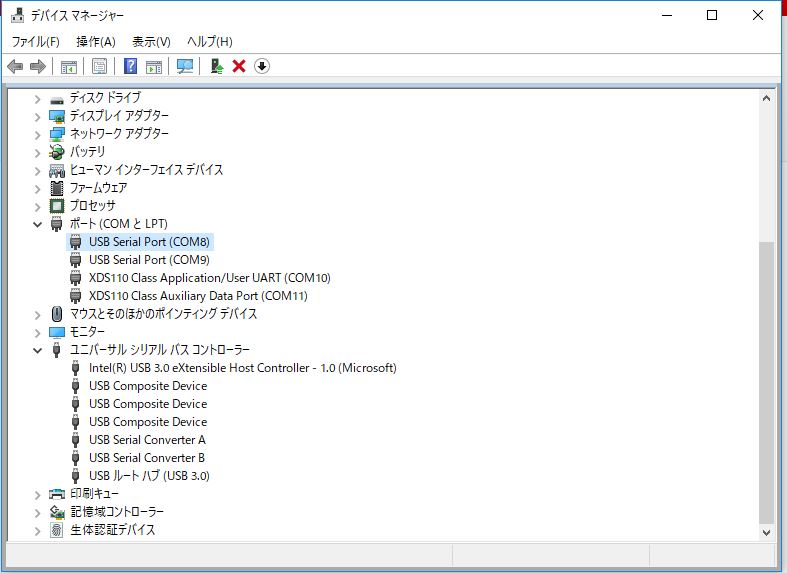Click the scrollbar down arrow
The width and height of the screenshot is (787, 573).
[766, 532]
